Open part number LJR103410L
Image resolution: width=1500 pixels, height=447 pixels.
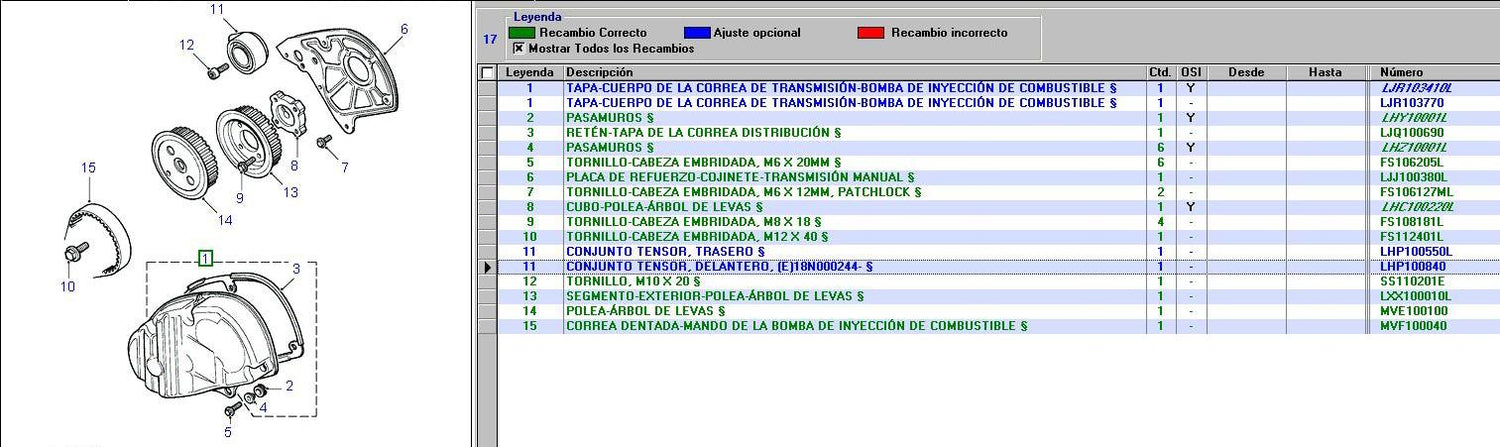[x=1416, y=88]
